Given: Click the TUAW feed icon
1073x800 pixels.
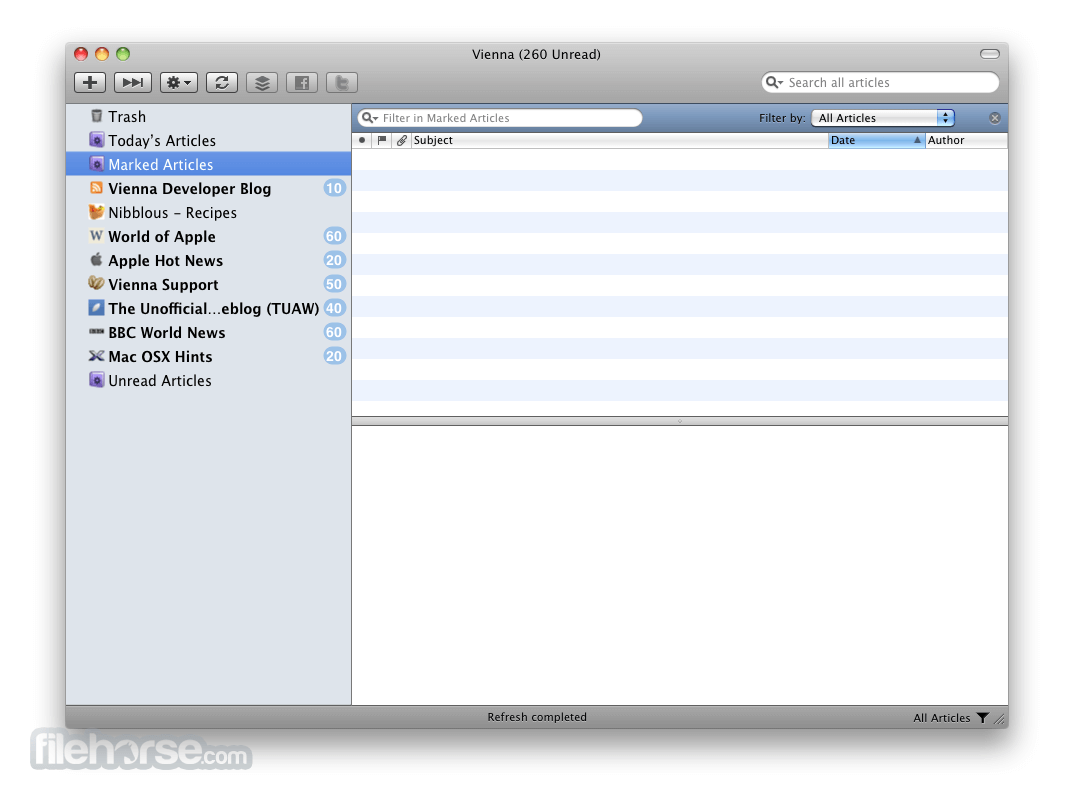Looking at the screenshot, I should pyautogui.click(x=96, y=308).
